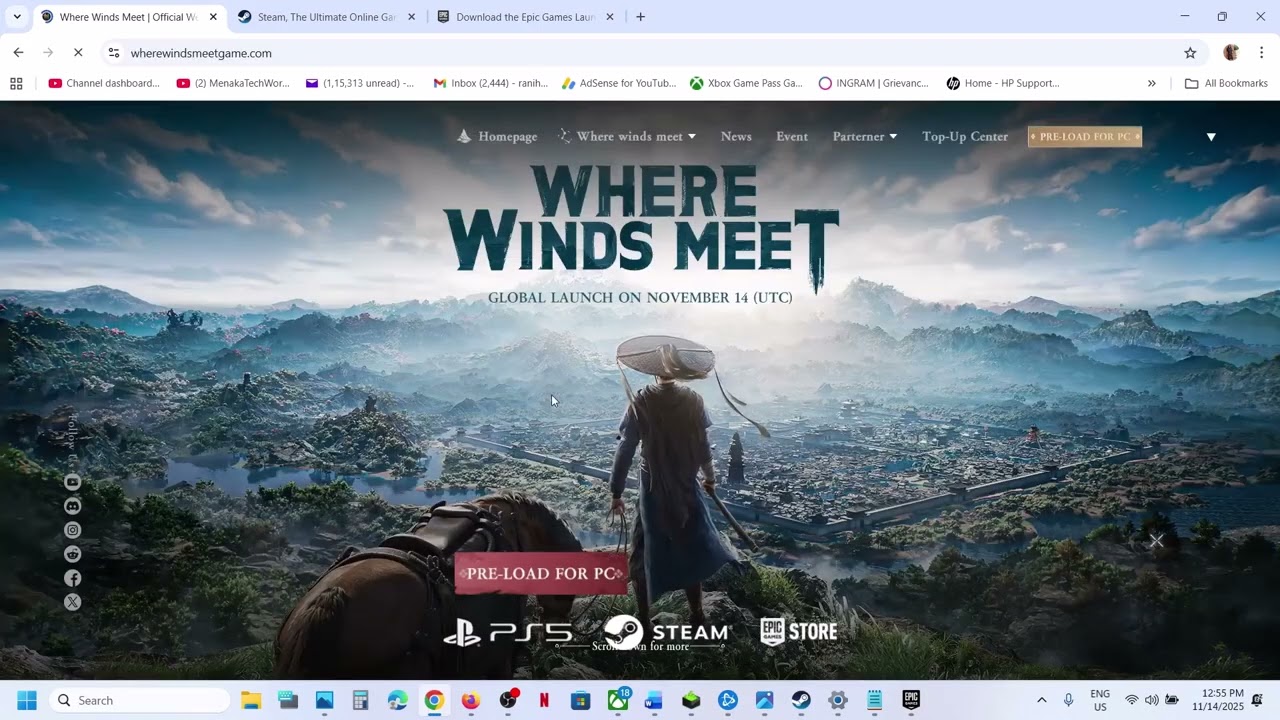Open the All Bookmarks folder

click(1226, 83)
